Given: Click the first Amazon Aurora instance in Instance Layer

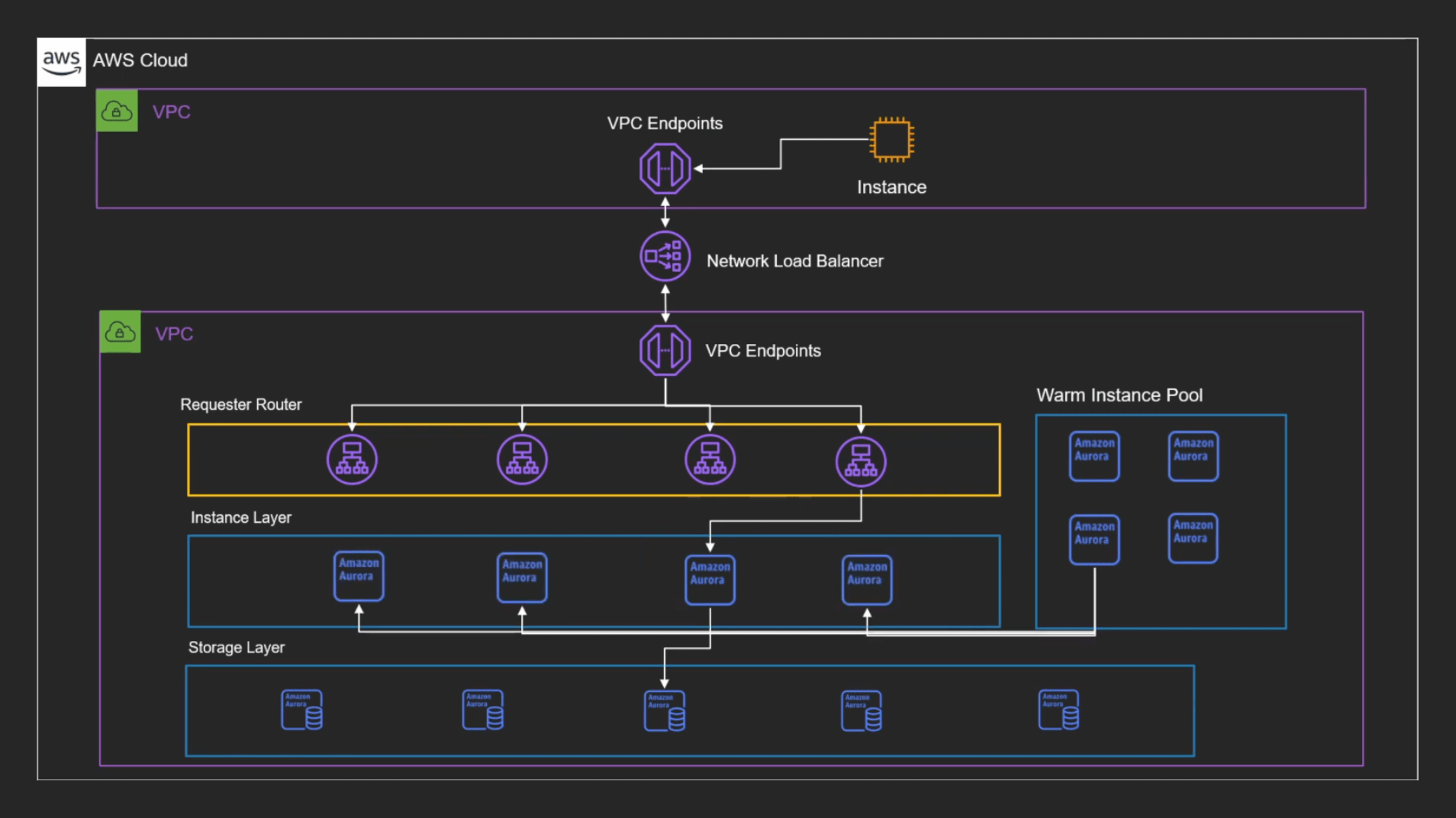Looking at the screenshot, I should tap(358, 576).
